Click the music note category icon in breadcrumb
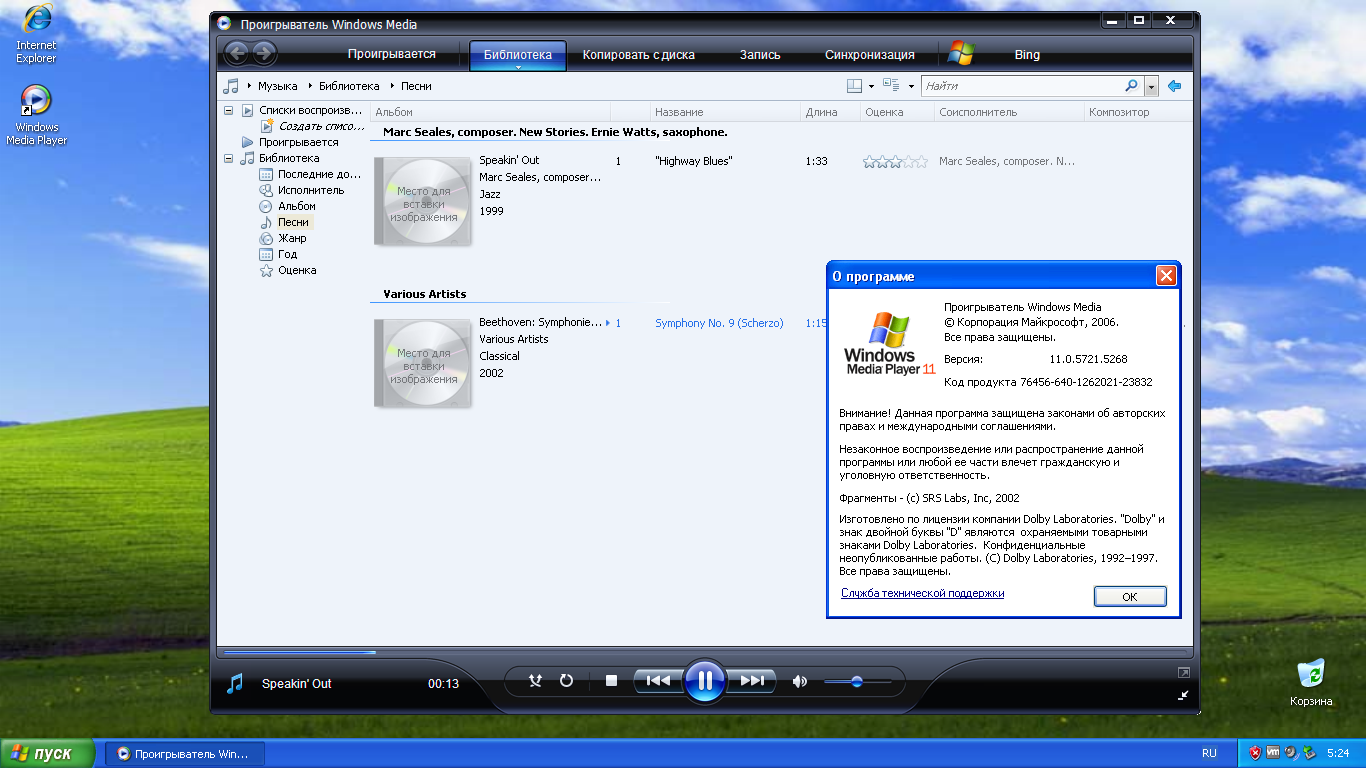Screen dimensions: 1366x768 pyautogui.click(x=231, y=86)
